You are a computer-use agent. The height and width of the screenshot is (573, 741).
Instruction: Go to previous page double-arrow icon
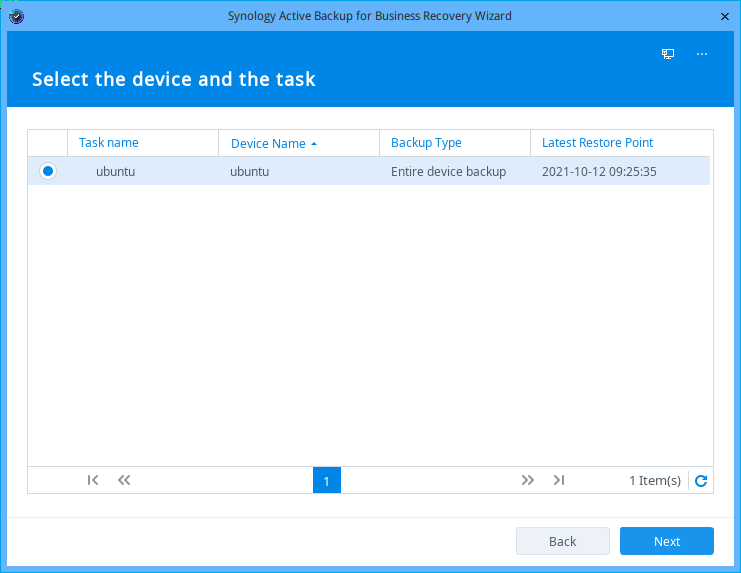[x=124, y=480]
